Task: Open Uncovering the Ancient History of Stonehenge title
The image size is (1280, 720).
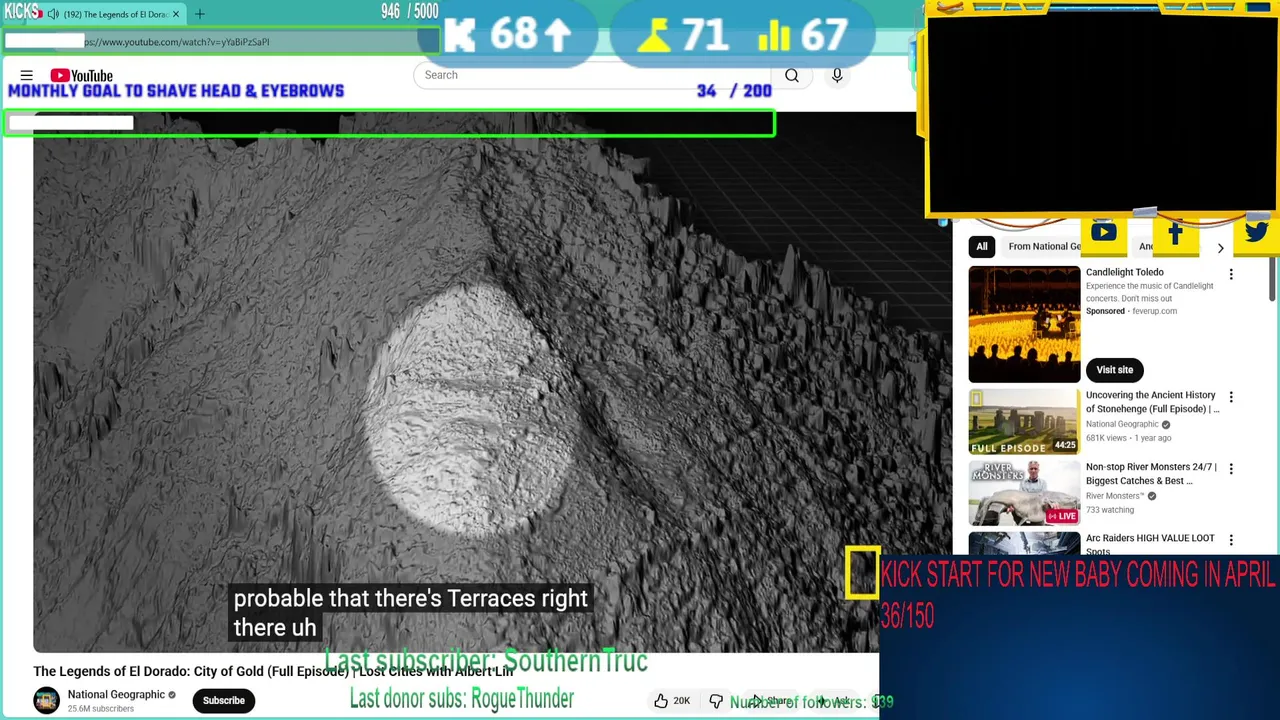Action: (x=1151, y=402)
